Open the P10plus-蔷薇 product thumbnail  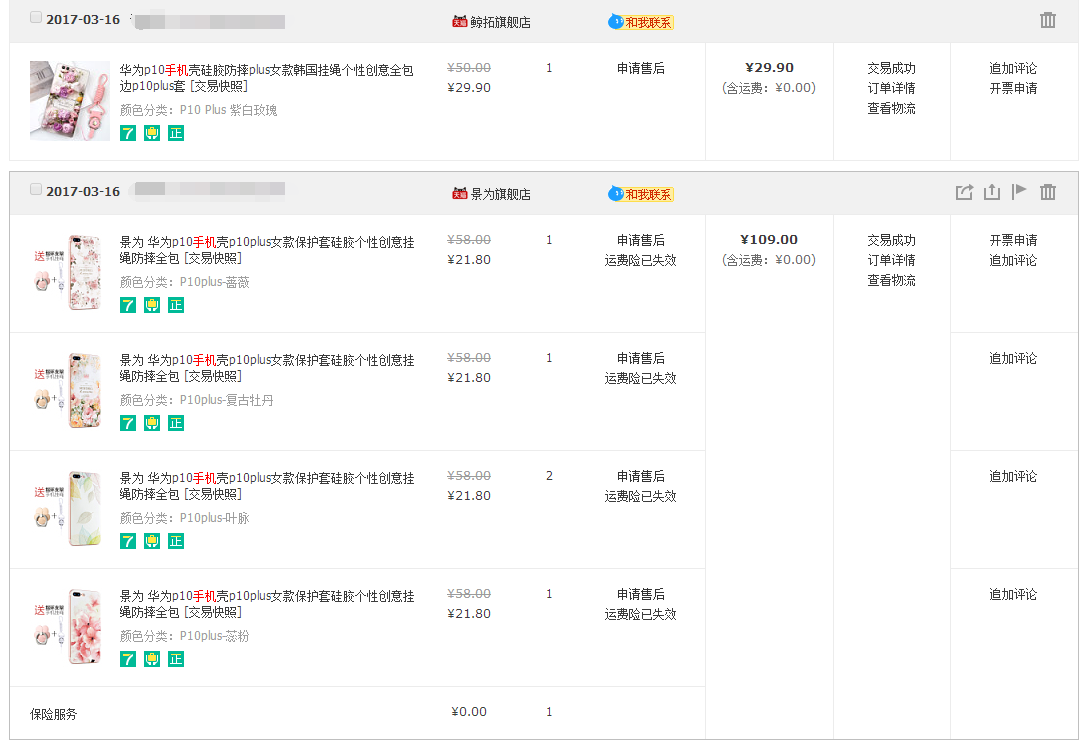click(x=70, y=273)
